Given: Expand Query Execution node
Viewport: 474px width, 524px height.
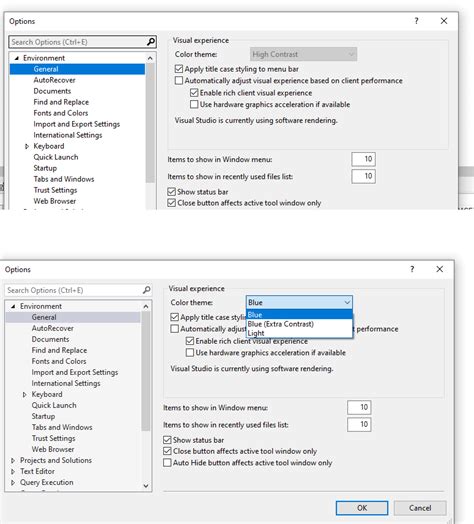Looking at the screenshot, I should 13,483.
